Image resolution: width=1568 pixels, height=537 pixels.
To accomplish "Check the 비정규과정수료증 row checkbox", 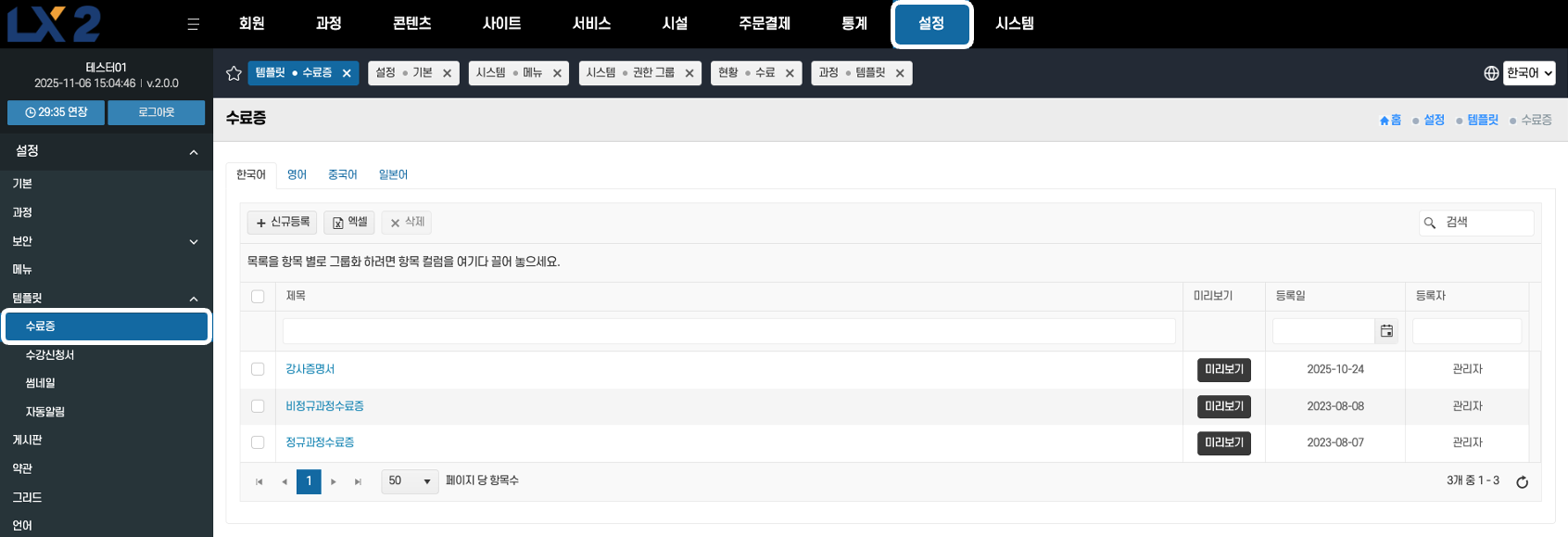I will pos(258,406).
